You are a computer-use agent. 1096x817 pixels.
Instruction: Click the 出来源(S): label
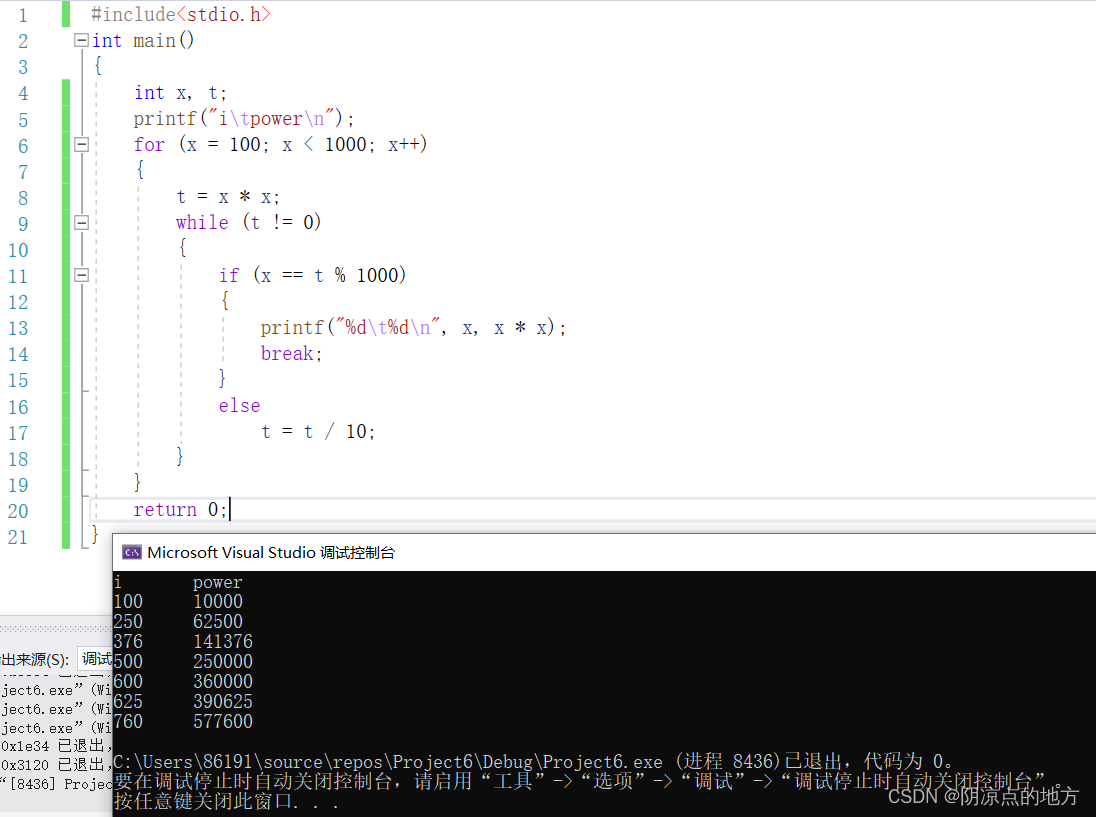(35, 660)
